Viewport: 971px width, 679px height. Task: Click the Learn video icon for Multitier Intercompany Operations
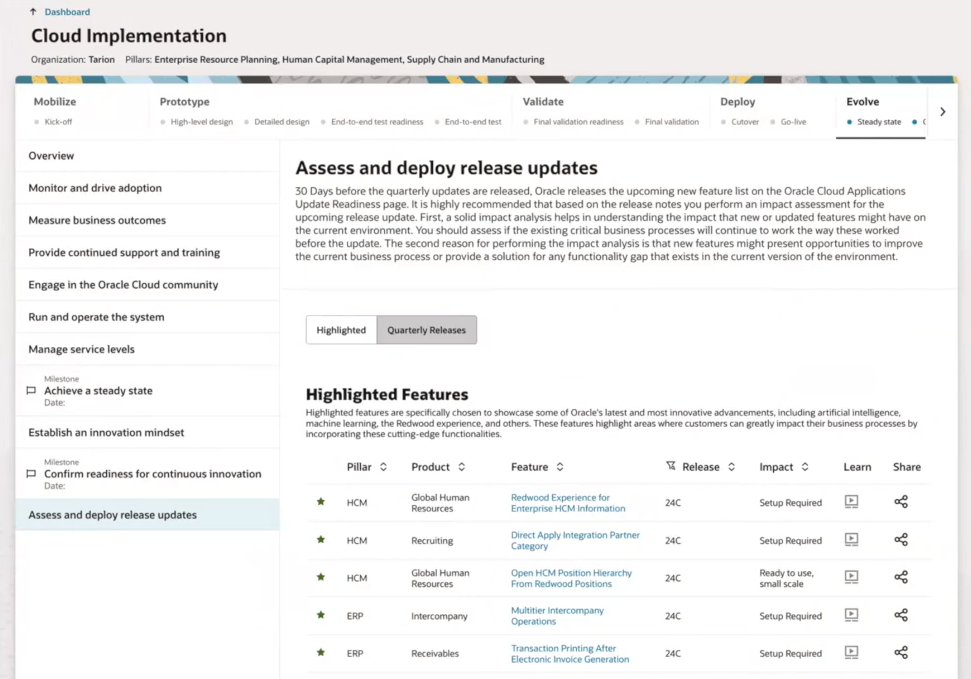[851, 615]
